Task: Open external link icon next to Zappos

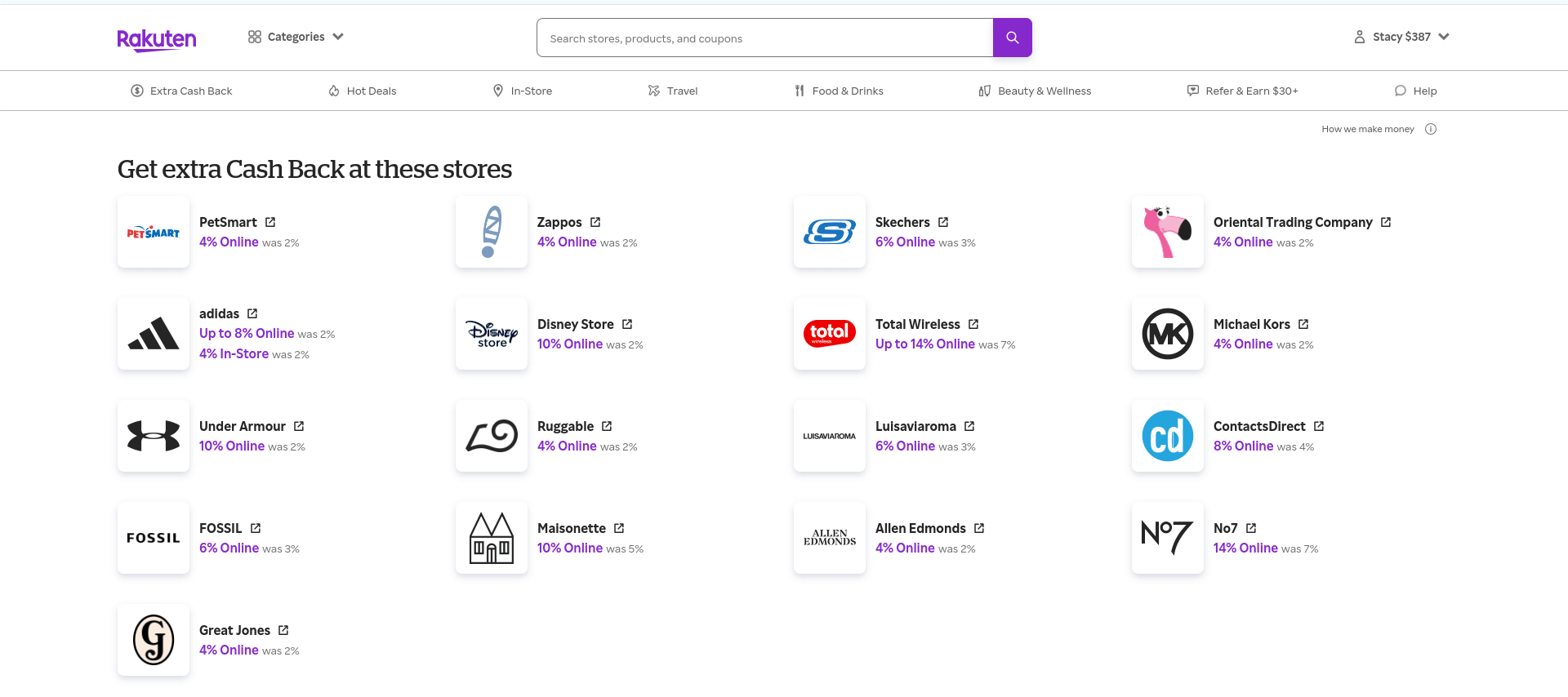Action: tap(595, 222)
